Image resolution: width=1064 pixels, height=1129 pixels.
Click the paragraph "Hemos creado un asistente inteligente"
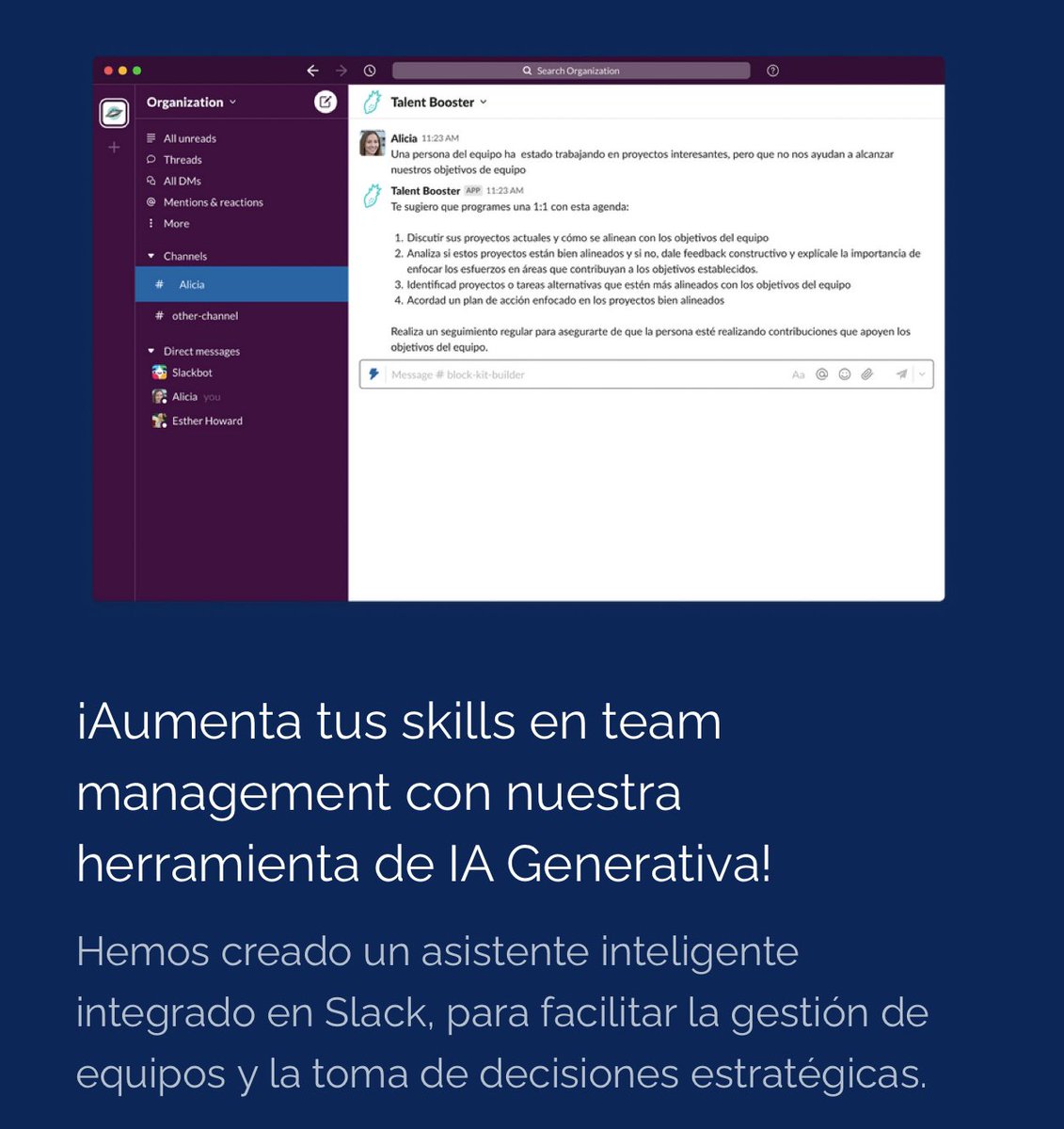[x=437, y=951]
